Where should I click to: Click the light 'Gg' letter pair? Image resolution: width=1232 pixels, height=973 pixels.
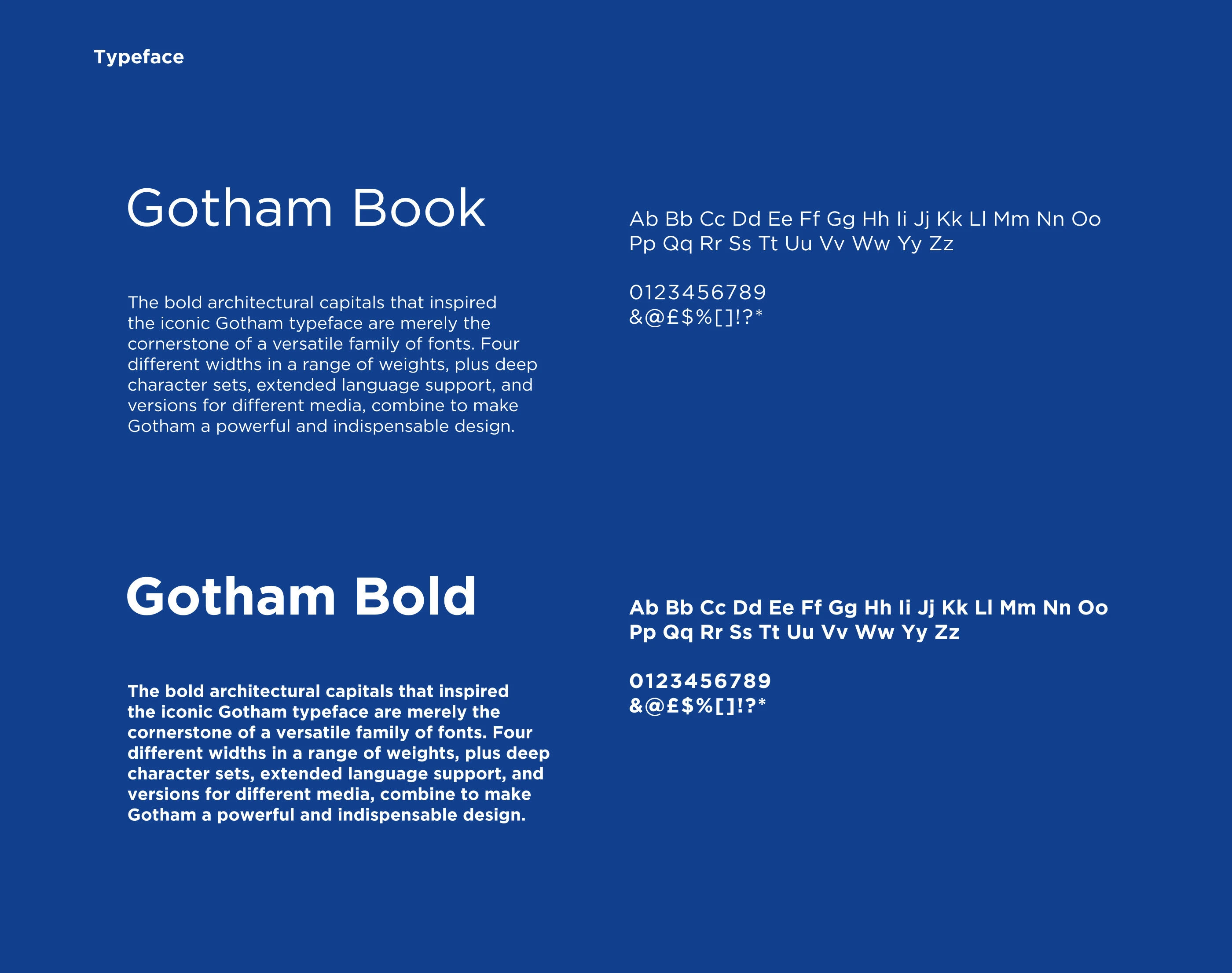point(840,219)
